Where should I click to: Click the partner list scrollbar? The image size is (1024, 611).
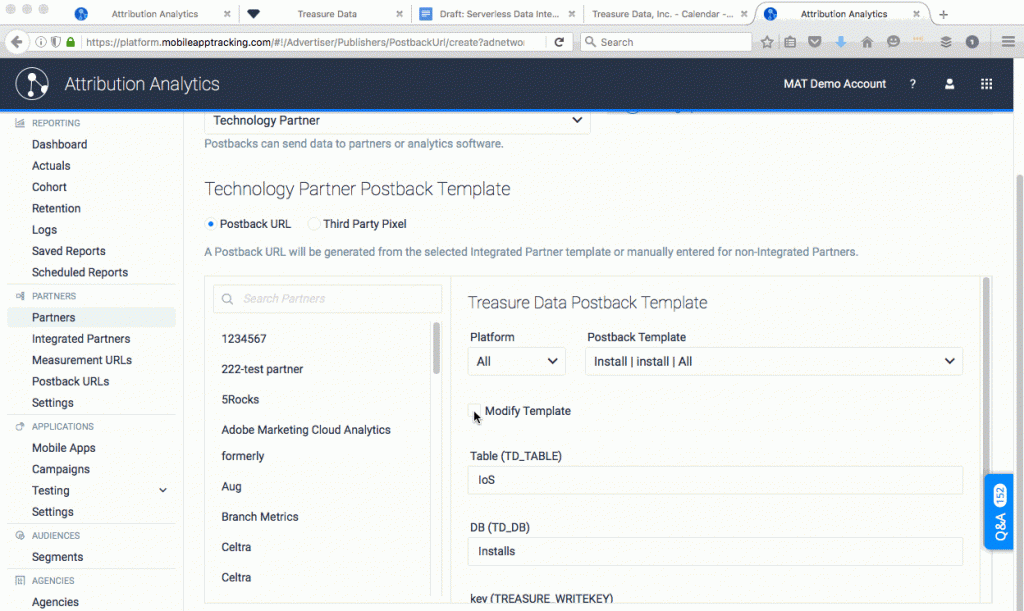pos(436,348)
